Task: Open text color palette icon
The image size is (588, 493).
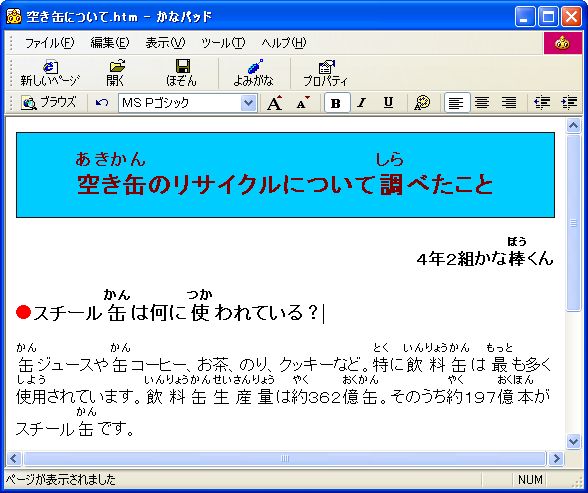Action: pyautogui.click(x=422, y=103)
